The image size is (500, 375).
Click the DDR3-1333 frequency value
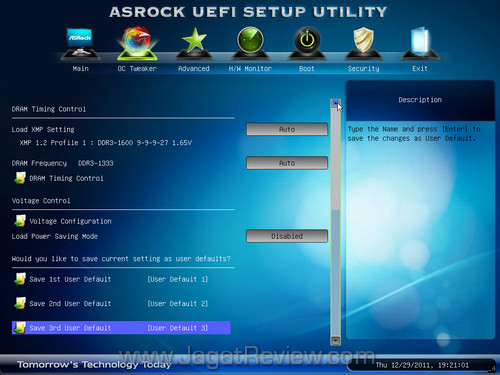[x=96, y=163]
